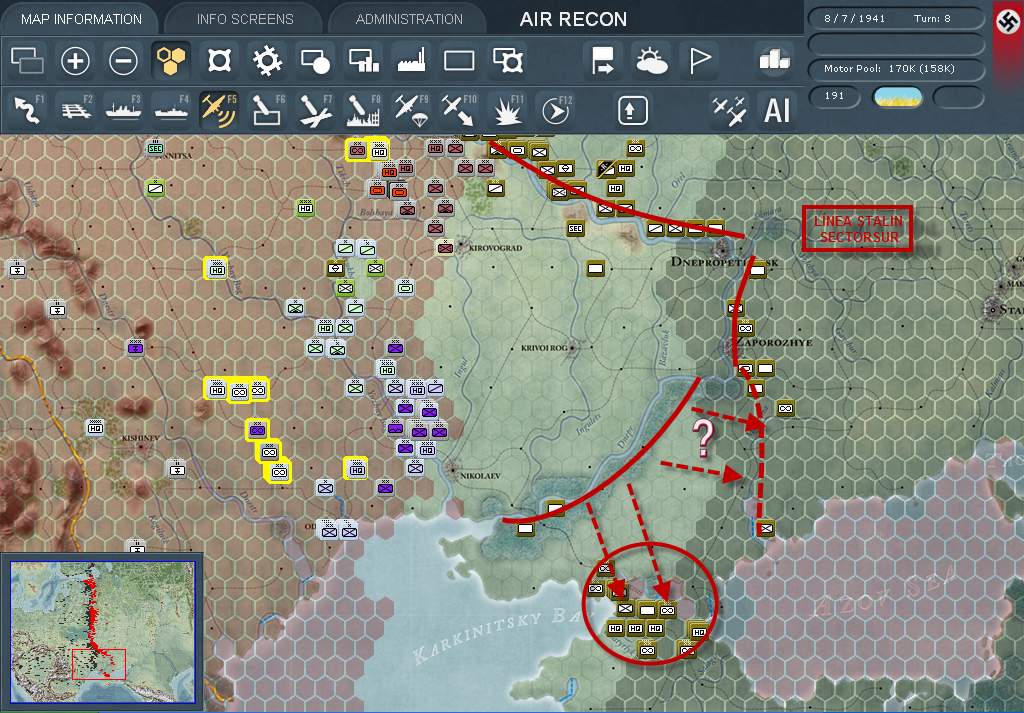This screenshot has width=1024, height=713.
Task: Switch to the MAP INFORMATION tab
Action: coord(81,20)
